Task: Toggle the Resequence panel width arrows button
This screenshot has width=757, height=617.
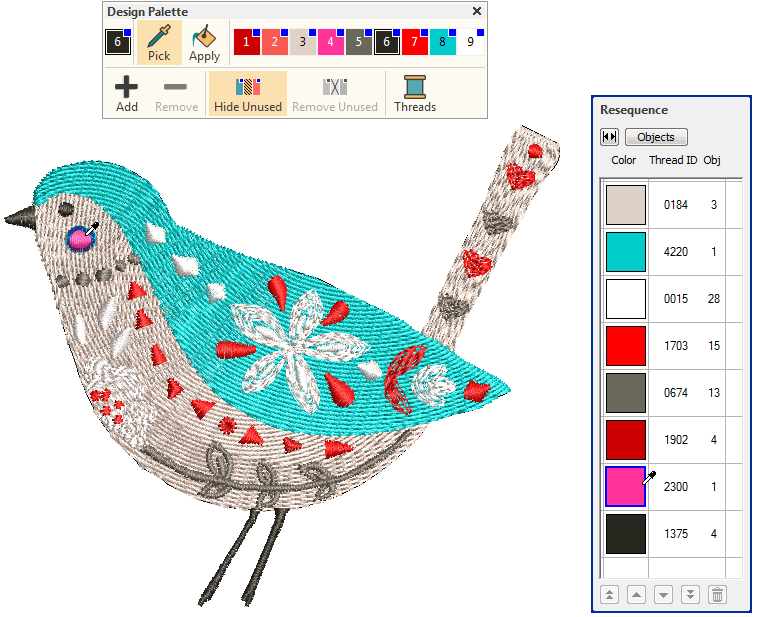Action: pyautogui.click(x=609, y=137)
